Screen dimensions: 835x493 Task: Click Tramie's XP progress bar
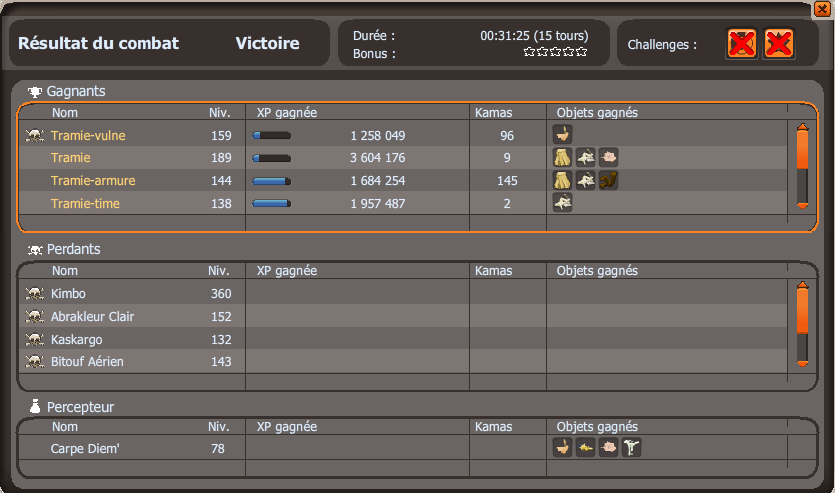pyautogui.click(x=272, y=158)
